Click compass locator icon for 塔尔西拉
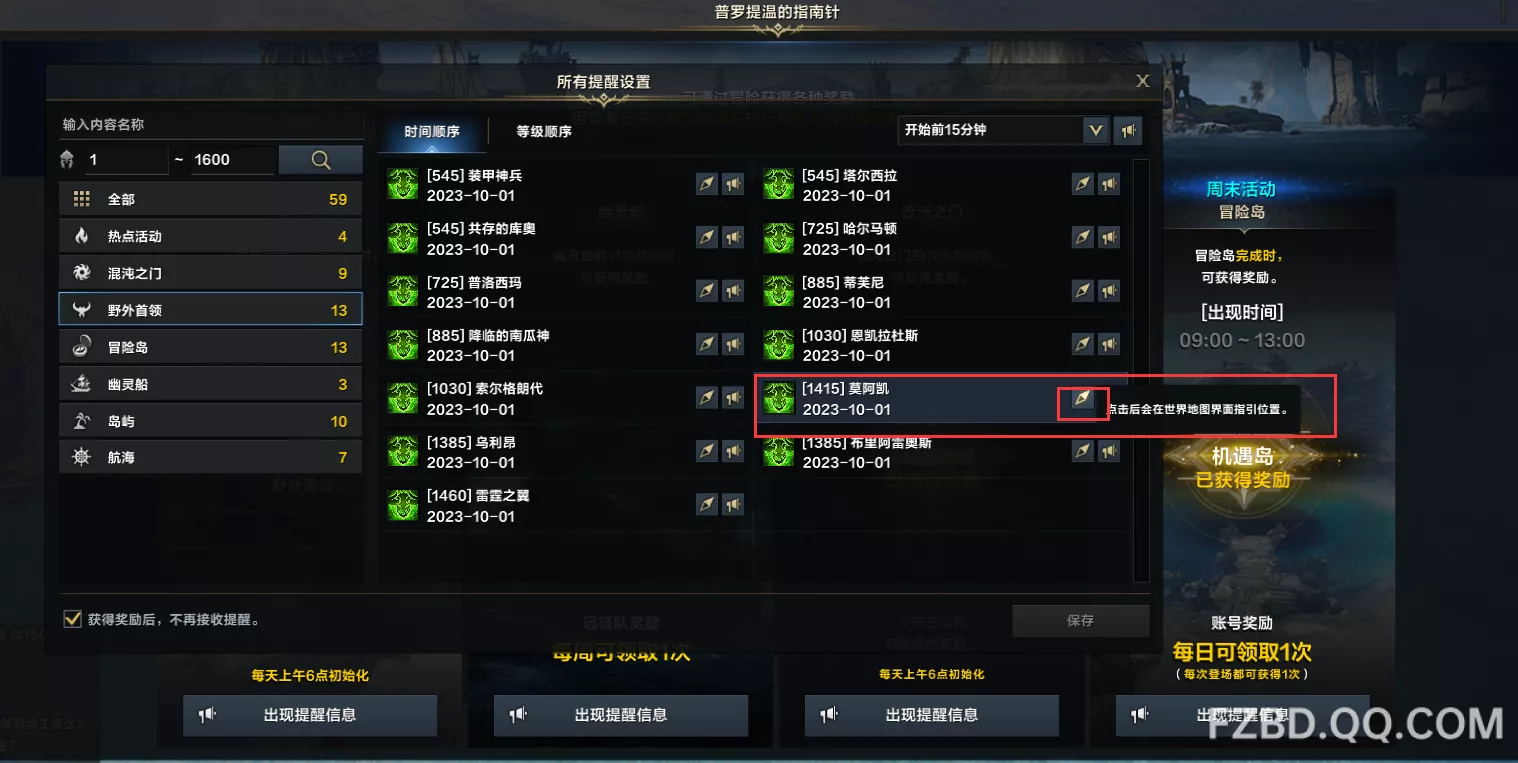 [1083, 184]
